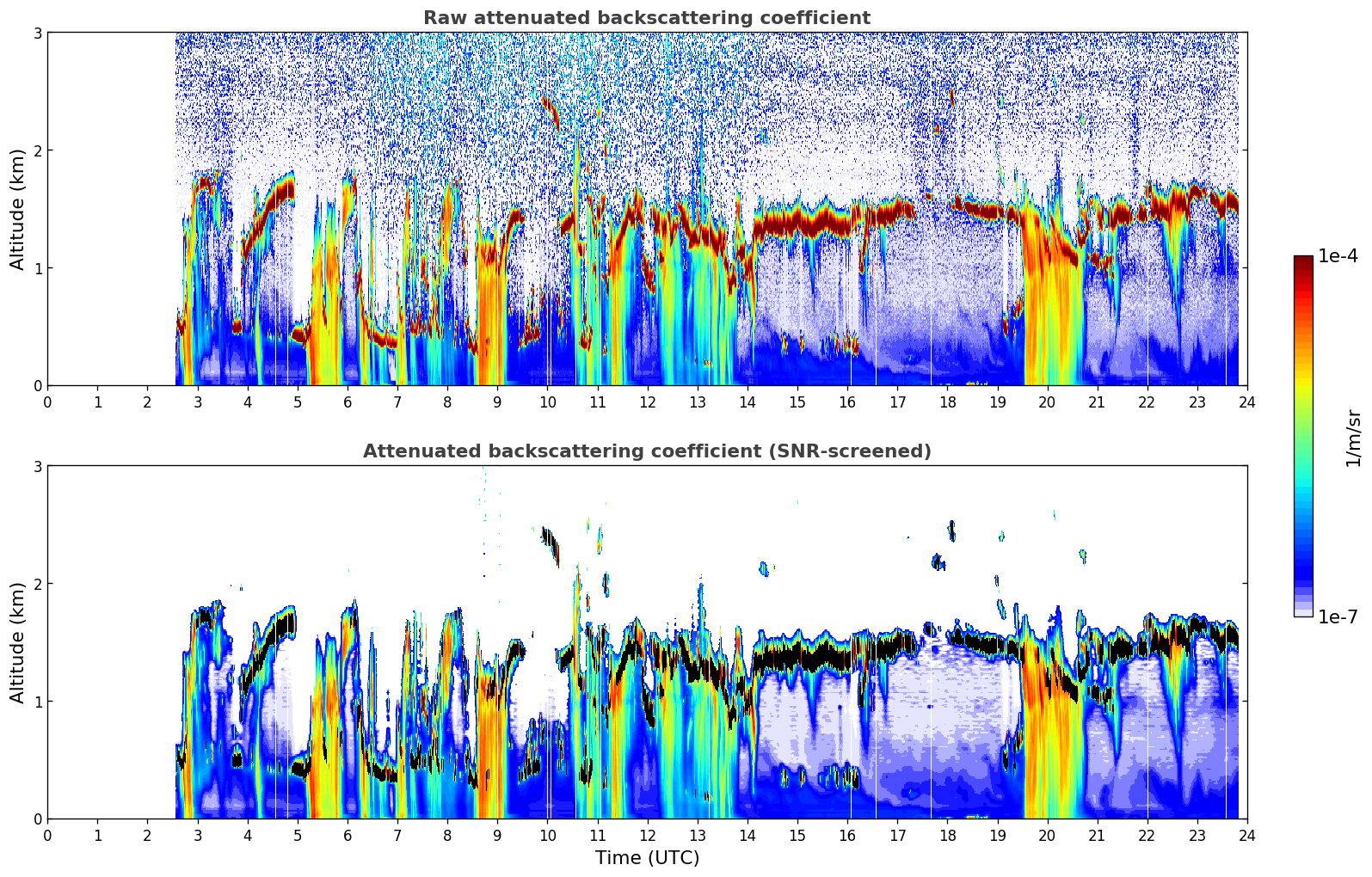The image size is (1372, 877).
Task: Click time tick '15' under the SNR-screened plot
Action: coord(797,835)
